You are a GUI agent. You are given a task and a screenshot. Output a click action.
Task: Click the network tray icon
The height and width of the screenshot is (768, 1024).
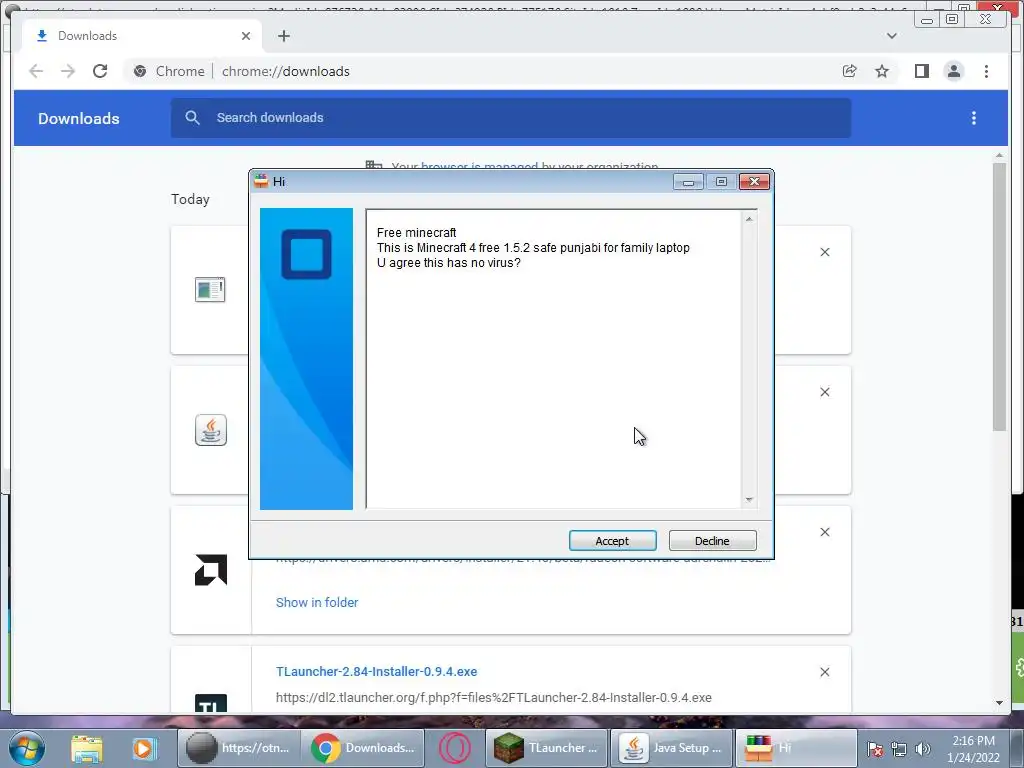[899, 749]
